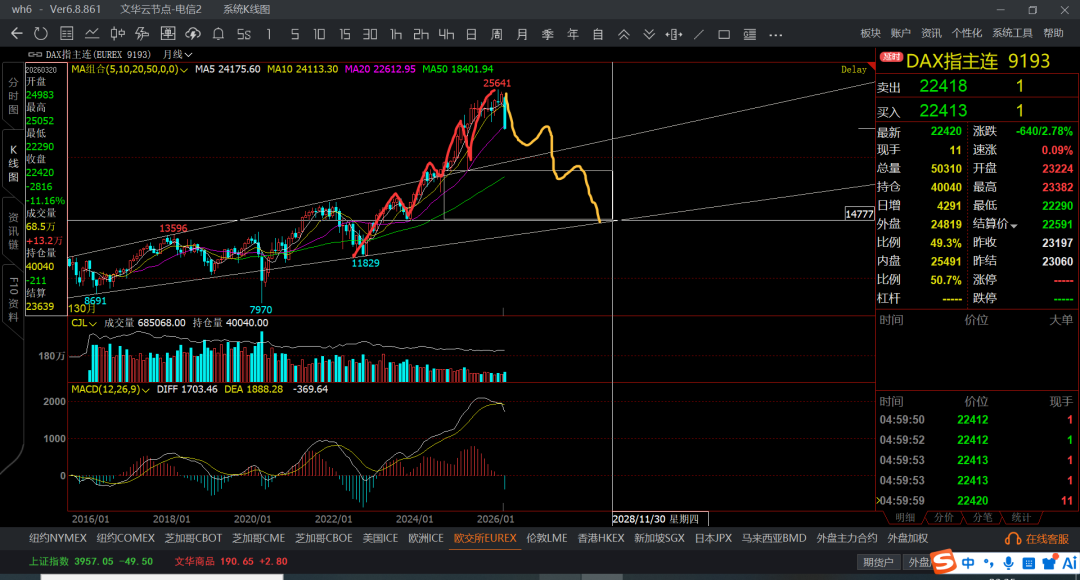This screenshot has width=1080, height=580.
Task: Open the quote list icon
Action: [67, 33]
